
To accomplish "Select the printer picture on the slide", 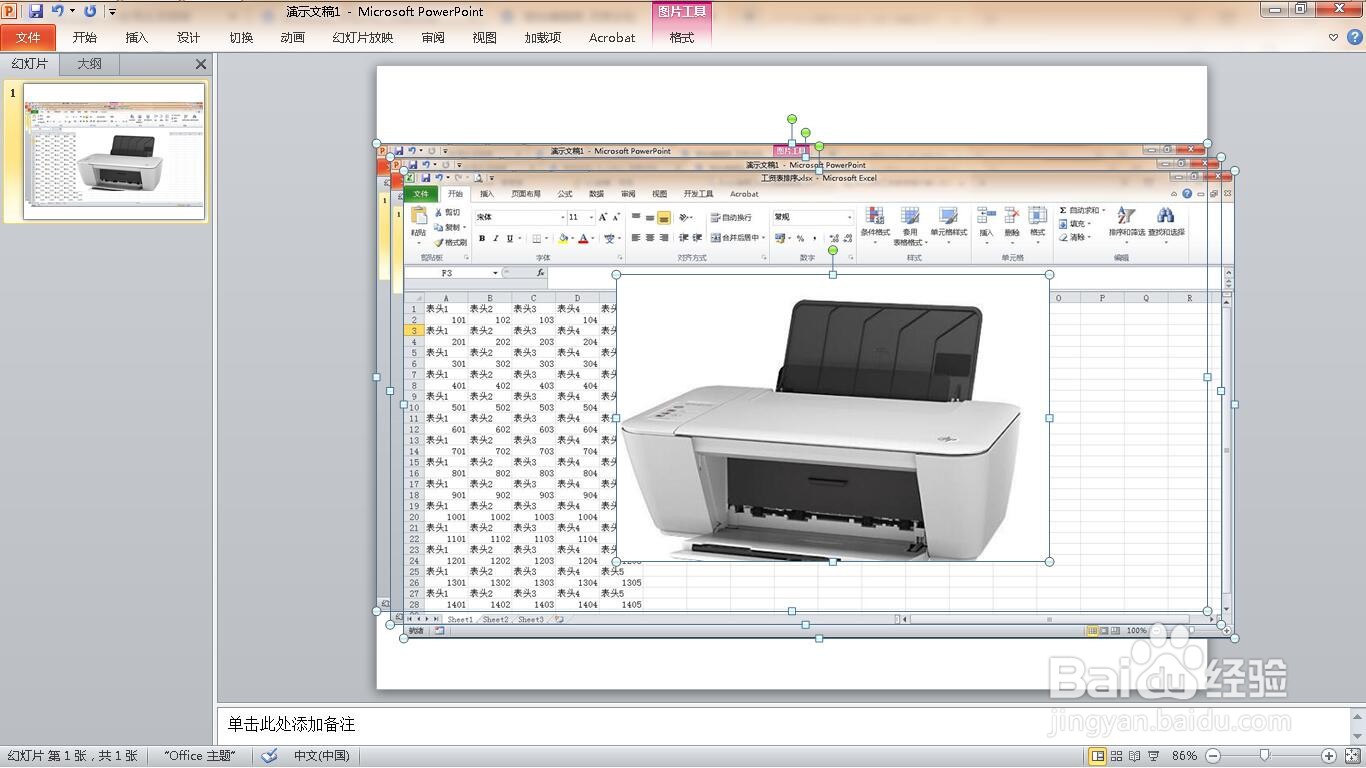I will [x=832, y=418].
